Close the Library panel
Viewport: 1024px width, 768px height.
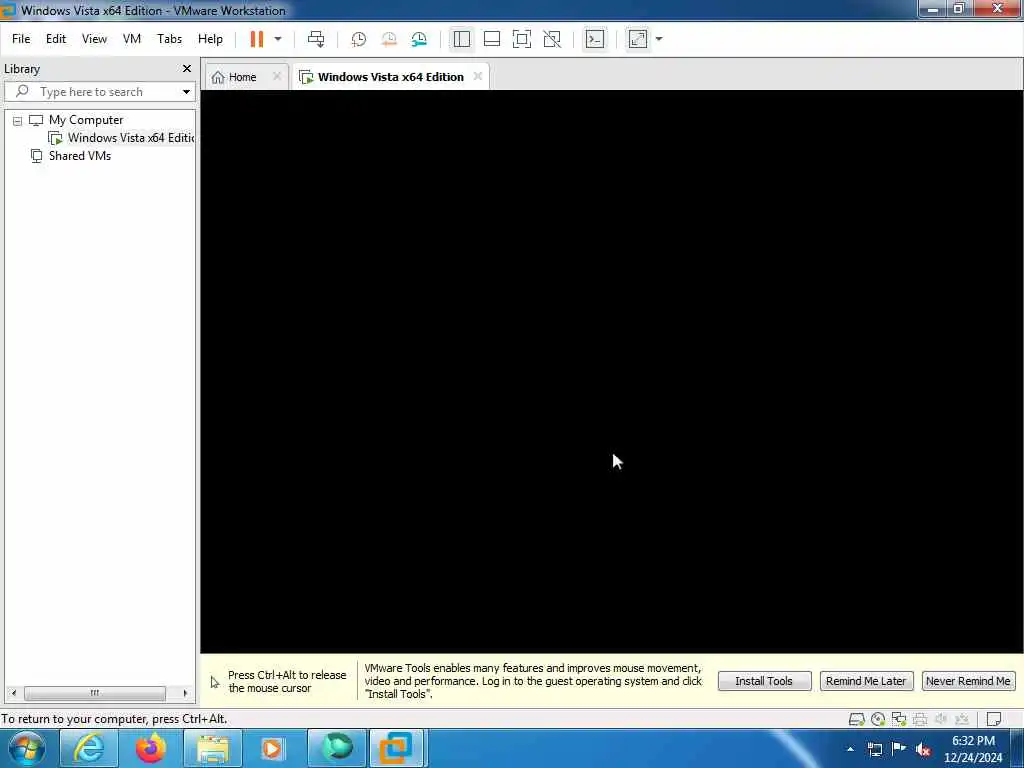coord(187,69)
